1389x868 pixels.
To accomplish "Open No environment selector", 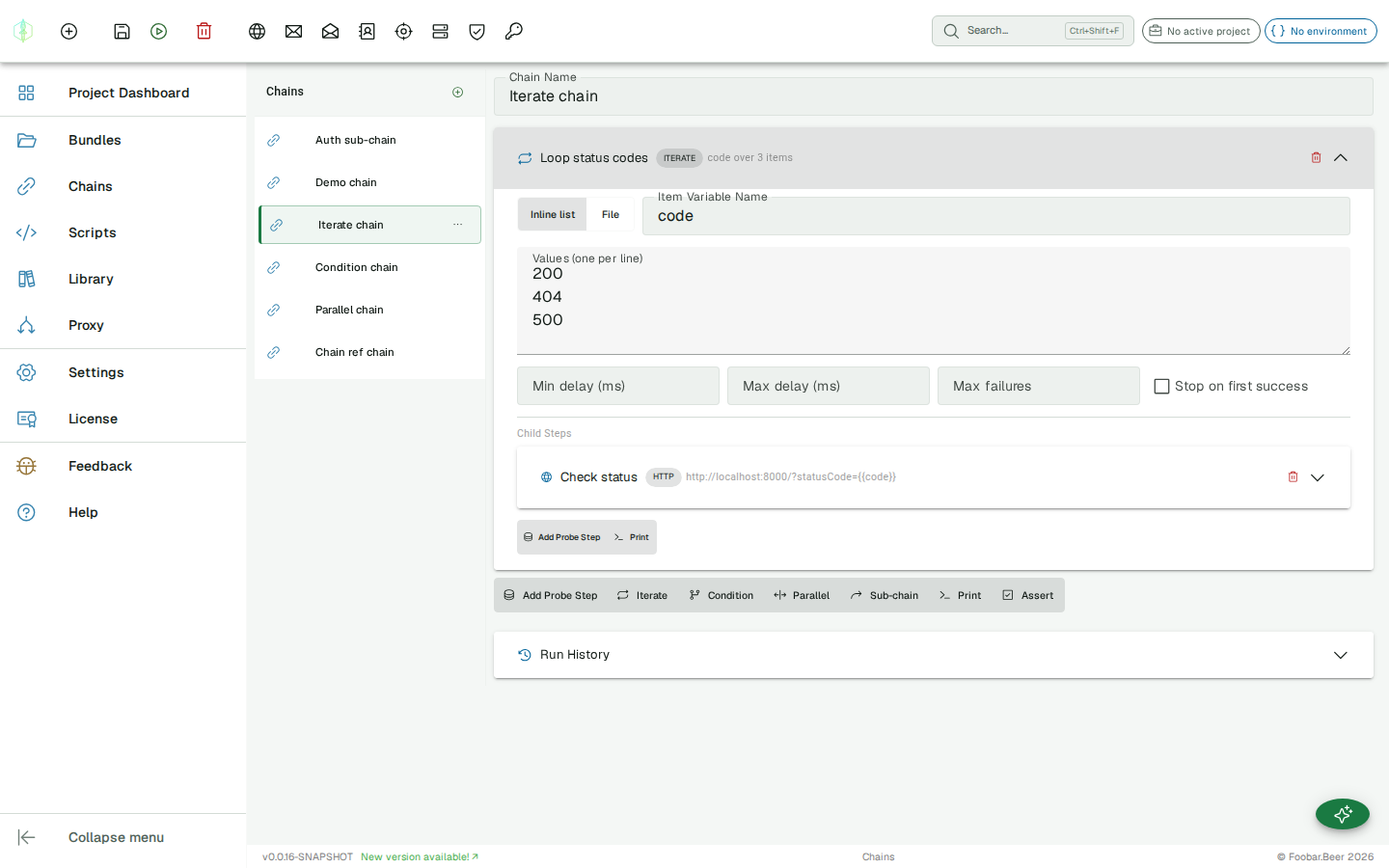I will pos(1321,31).
